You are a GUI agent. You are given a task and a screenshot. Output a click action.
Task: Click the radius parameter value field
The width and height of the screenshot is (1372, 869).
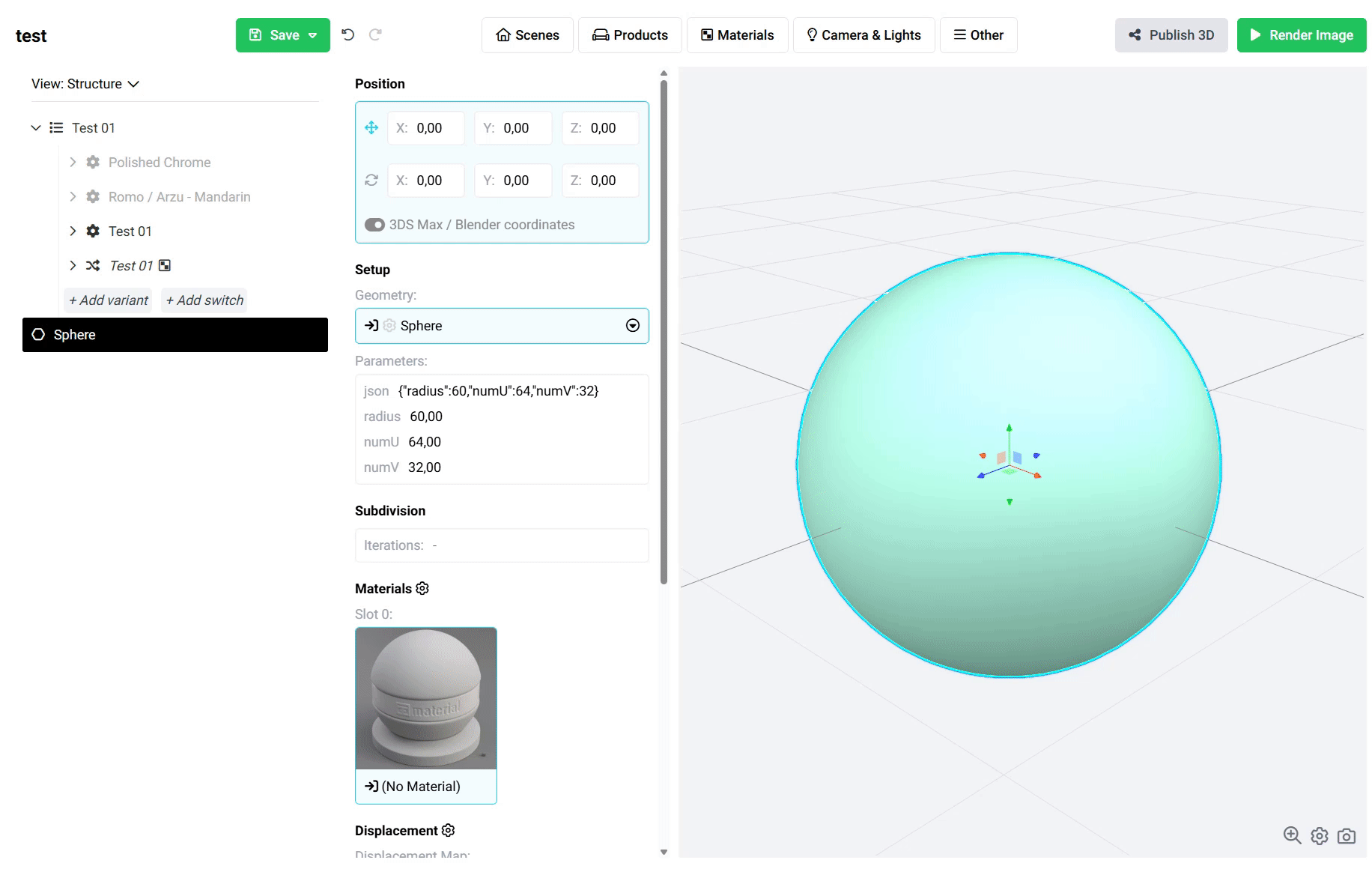(x=426, y=417)
